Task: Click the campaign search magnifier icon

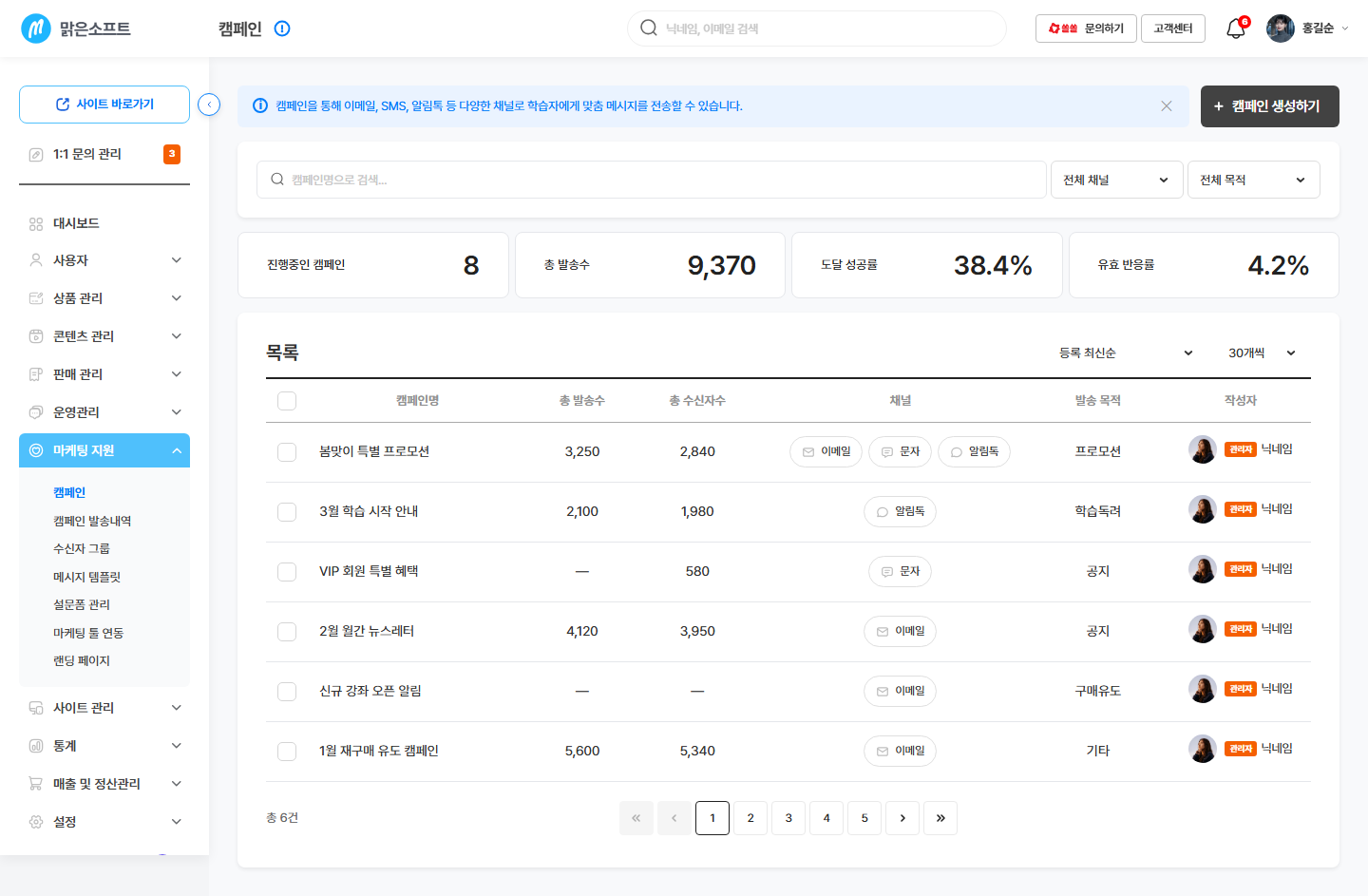Action: pos(277,180)
